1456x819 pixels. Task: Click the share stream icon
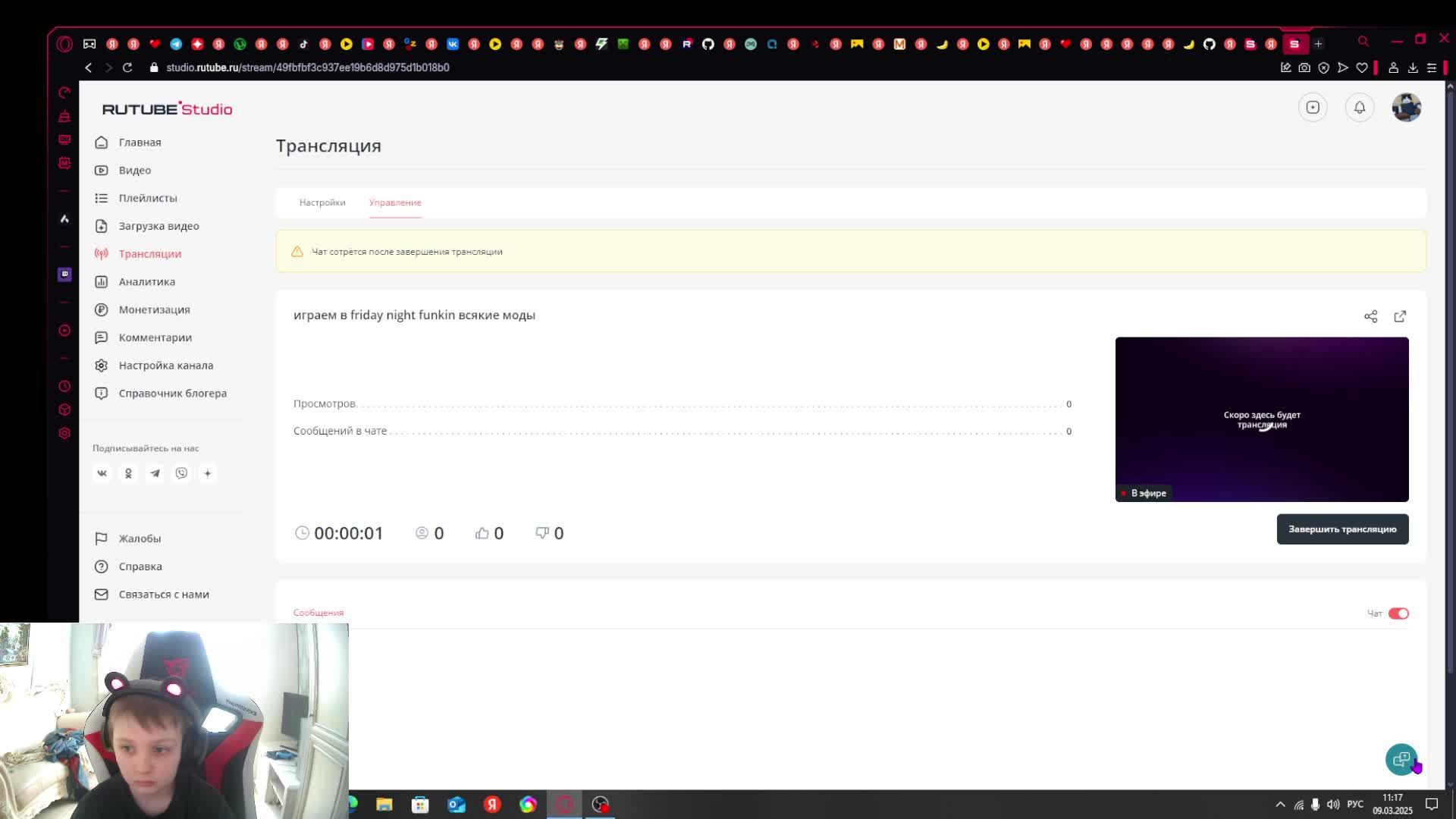1370,316
